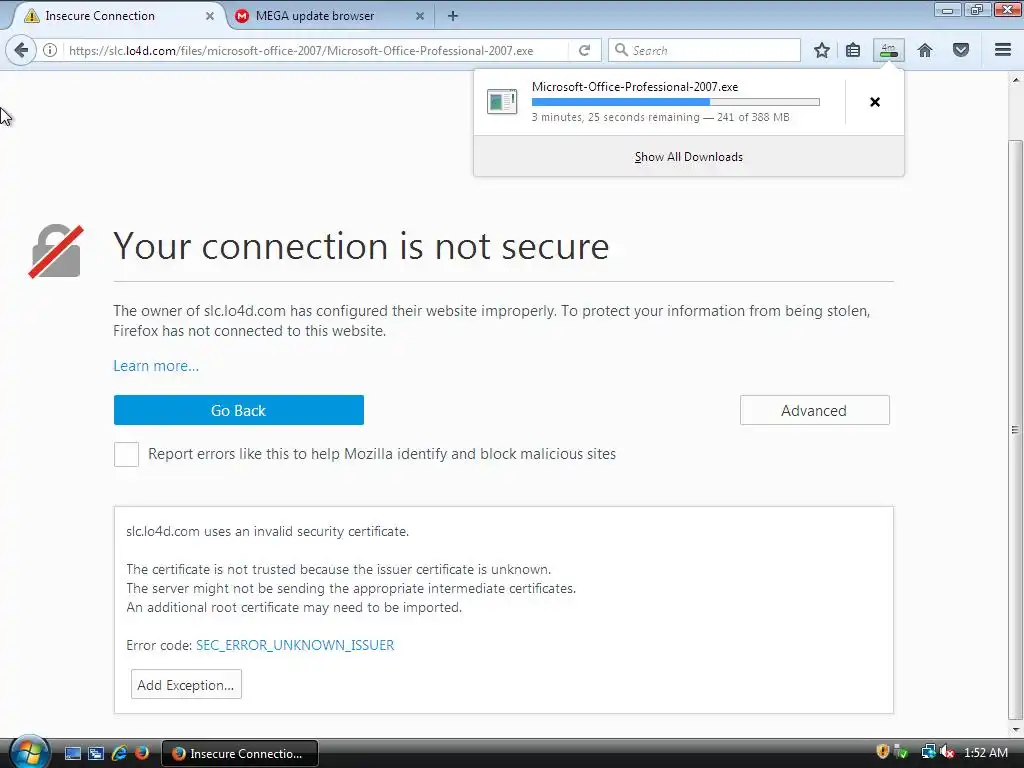Close the MEGA update browser tab

[420, 16]
